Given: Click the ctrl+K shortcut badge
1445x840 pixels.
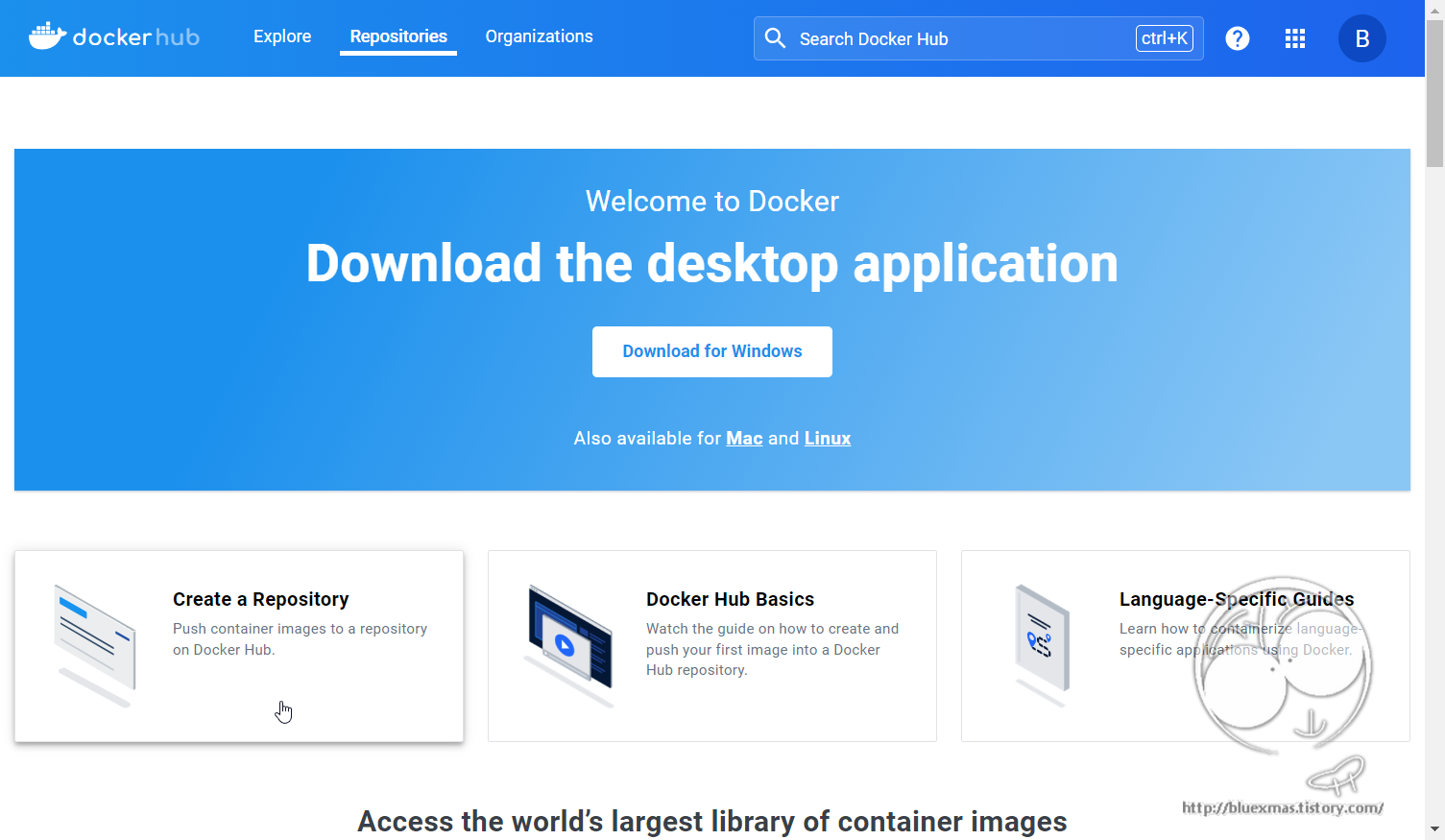Looking at the screenshot, I should [x=1165, y=38].
